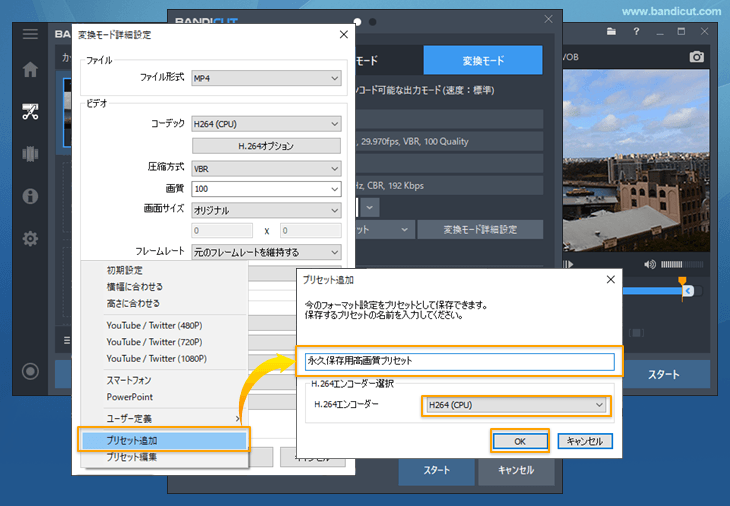Close the 変換モード詳細設定 dialog

[344, 34]
